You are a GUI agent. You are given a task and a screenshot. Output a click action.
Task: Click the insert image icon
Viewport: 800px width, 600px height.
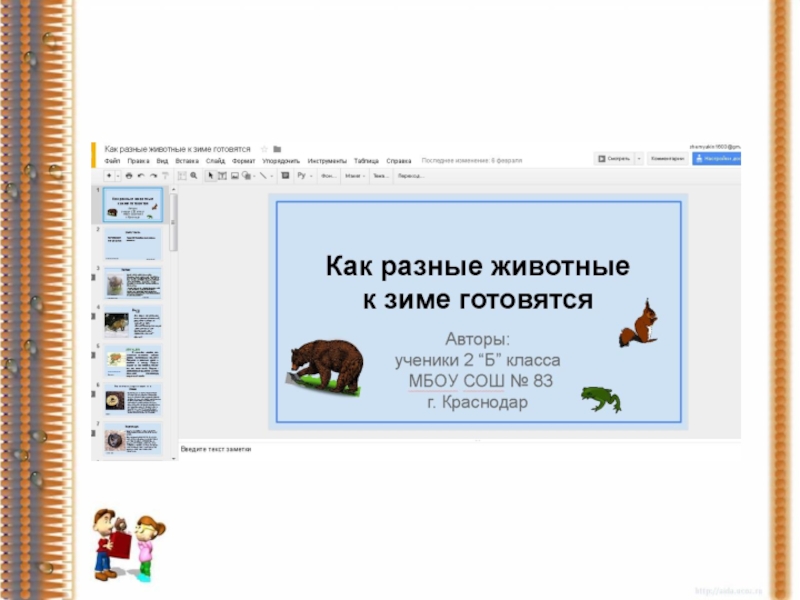coord(234,176)
